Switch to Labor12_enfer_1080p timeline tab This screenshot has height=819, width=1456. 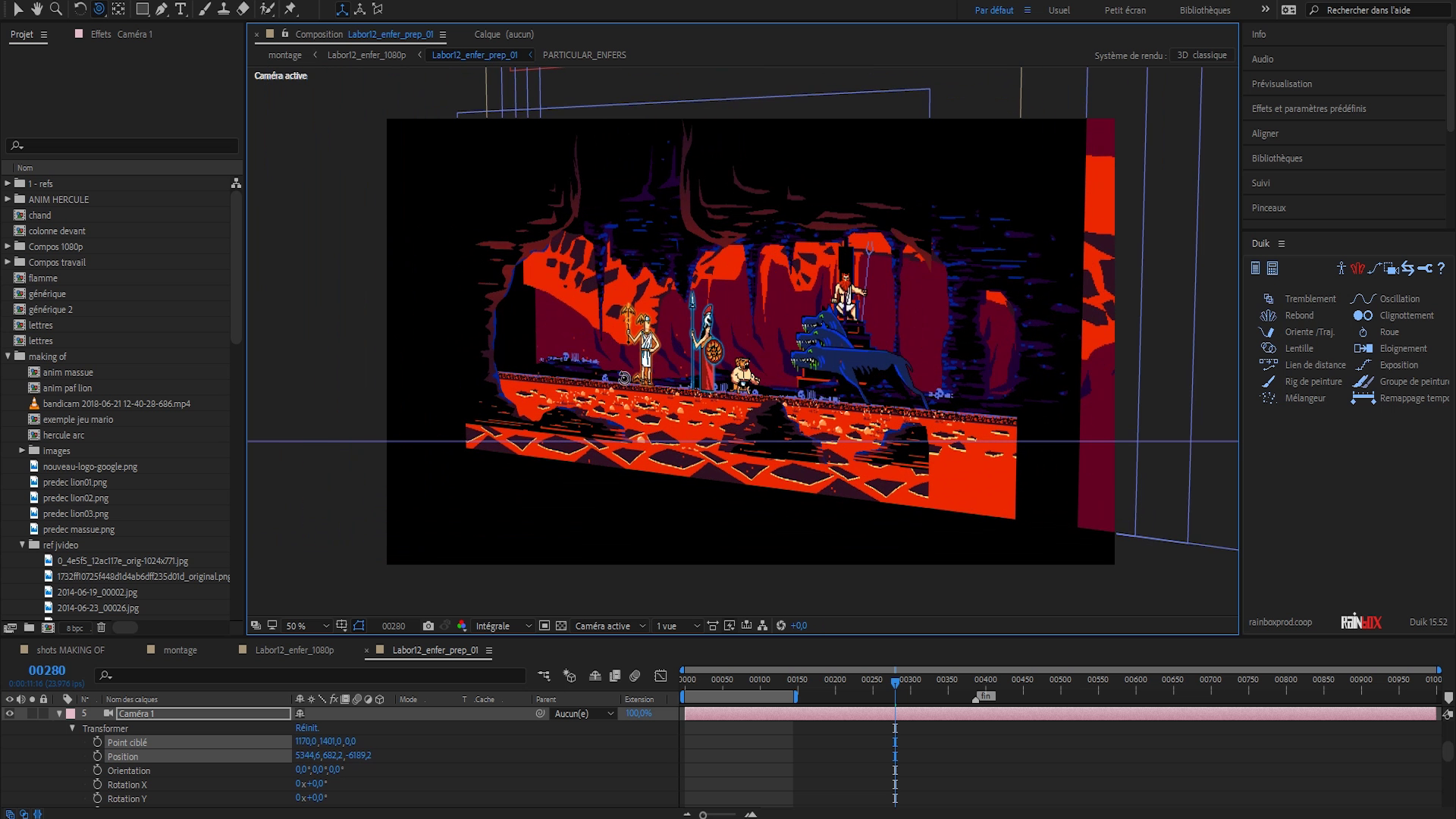[294, 650]
